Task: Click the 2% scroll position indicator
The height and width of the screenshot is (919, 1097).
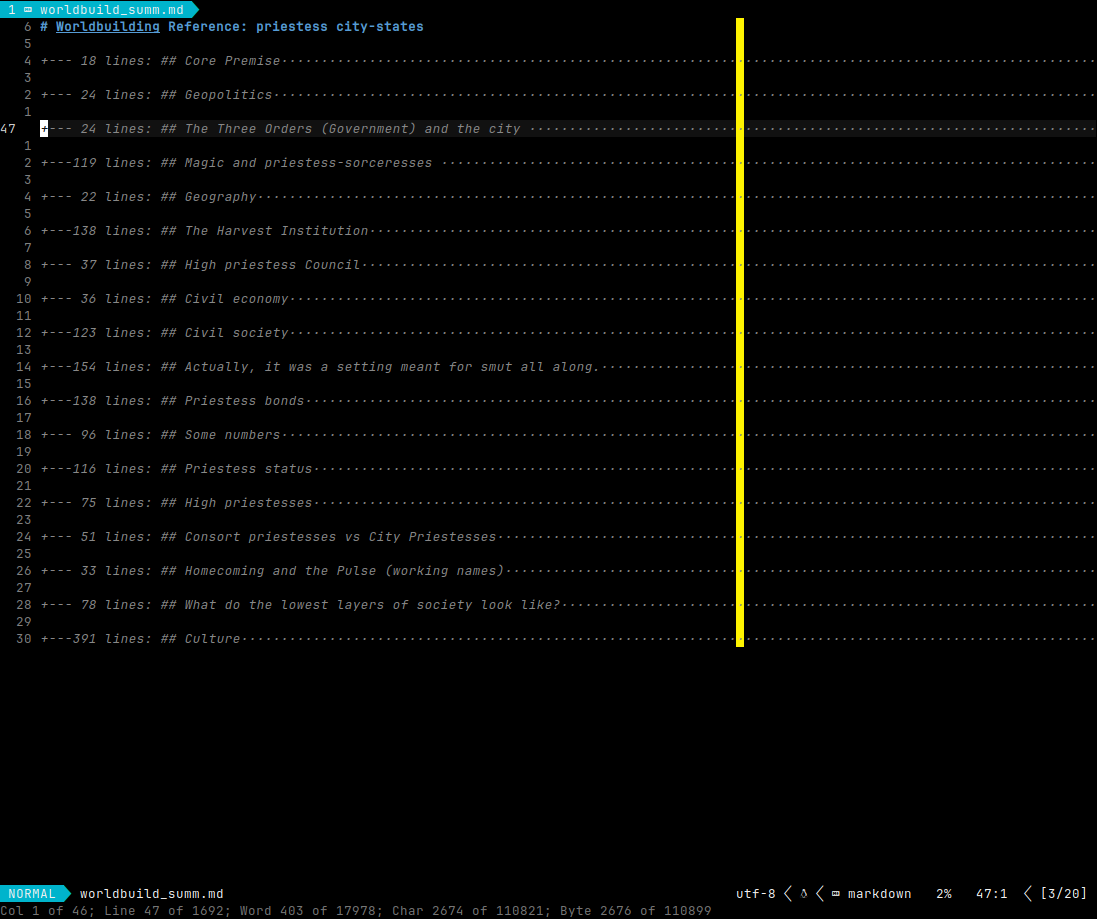Action: click(944, 894)
